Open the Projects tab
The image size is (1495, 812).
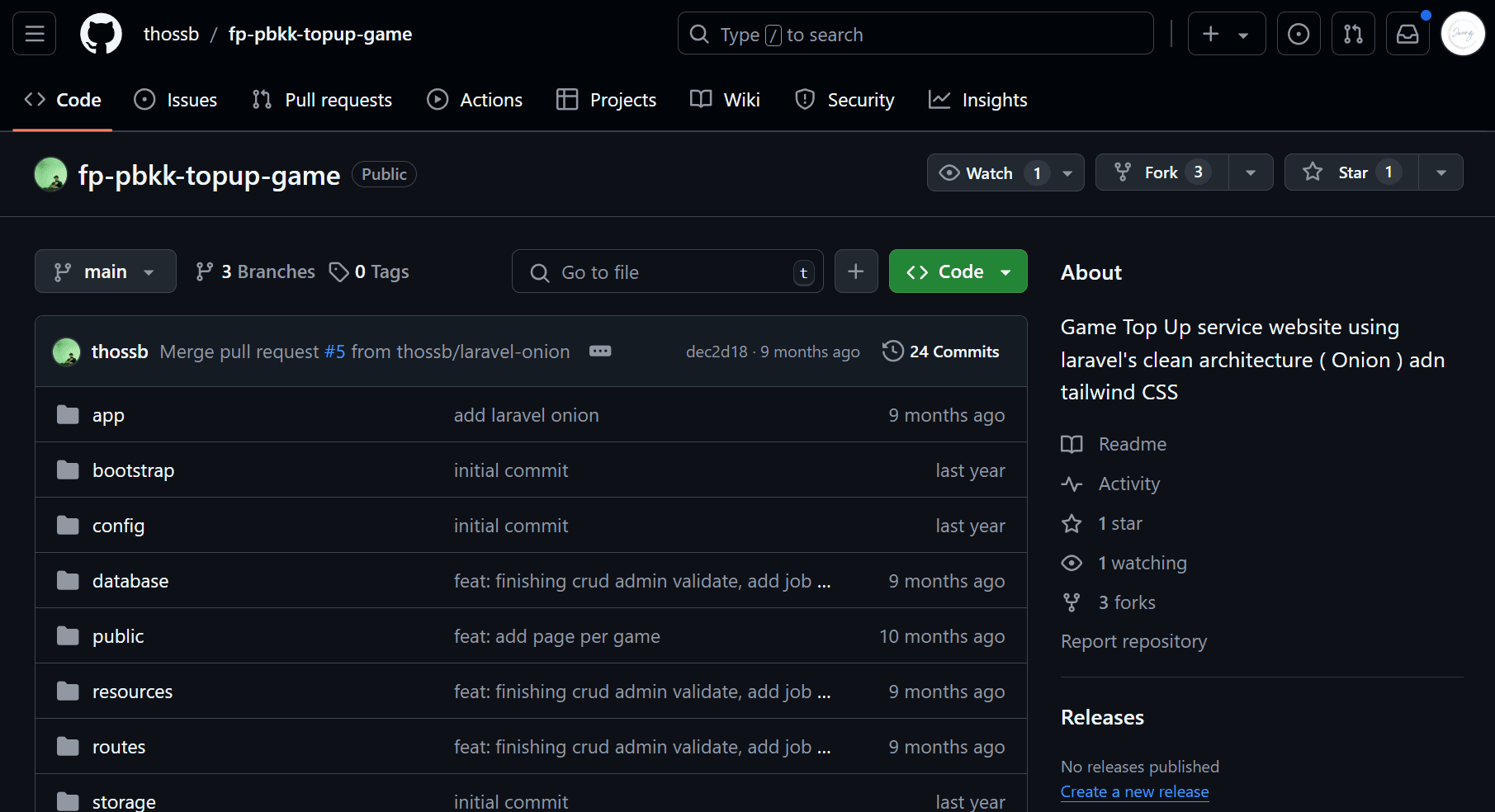[607, 100]
